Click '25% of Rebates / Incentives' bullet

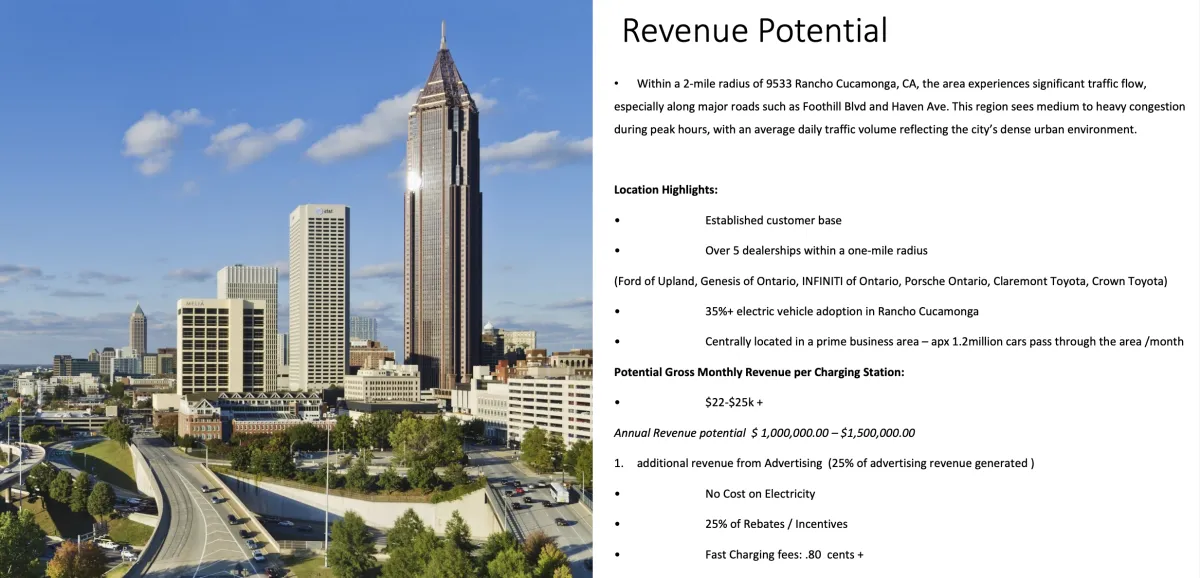pos(776,524)
